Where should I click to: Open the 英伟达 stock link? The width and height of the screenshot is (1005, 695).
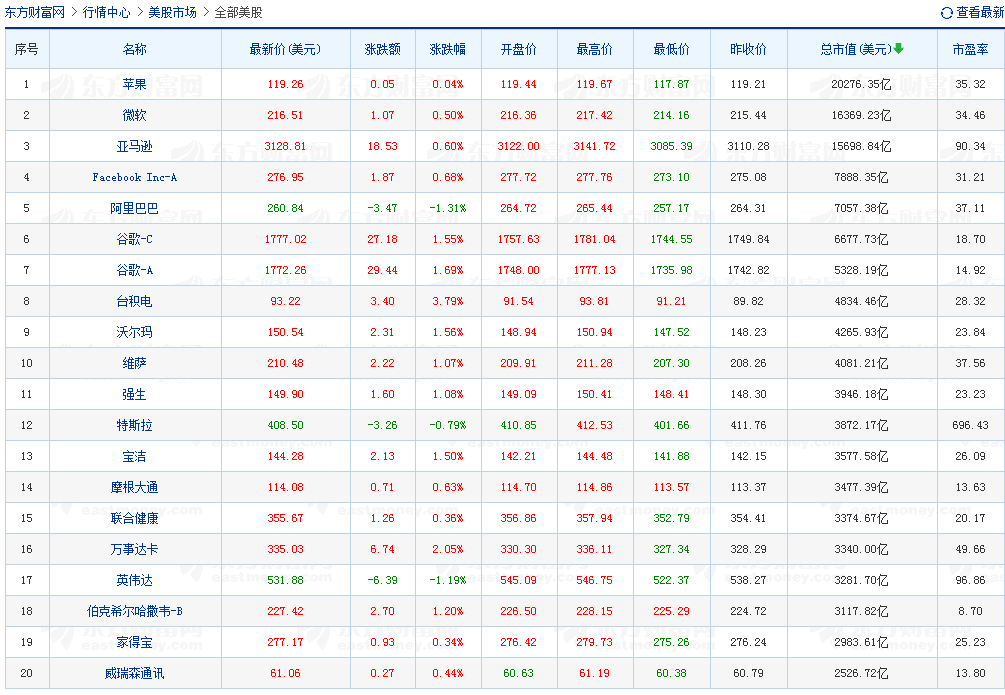tap(135, 580)
